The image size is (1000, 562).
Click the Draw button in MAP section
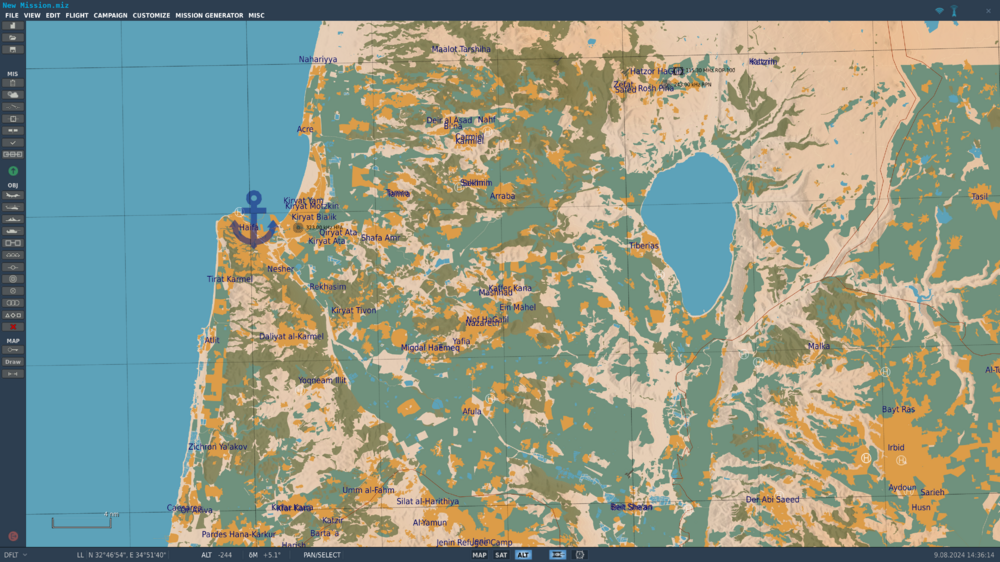point(13,362)
